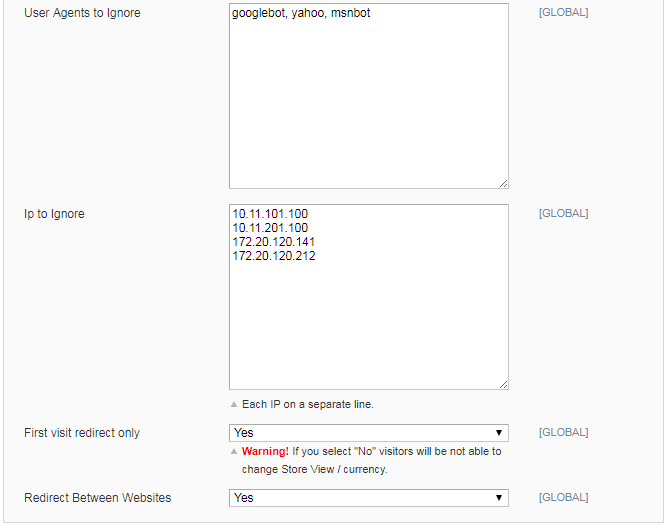Place cursor in 'googlebot, yahoo, msnbot' text
This screenshot has height=526, width=666.
[301, 14]
